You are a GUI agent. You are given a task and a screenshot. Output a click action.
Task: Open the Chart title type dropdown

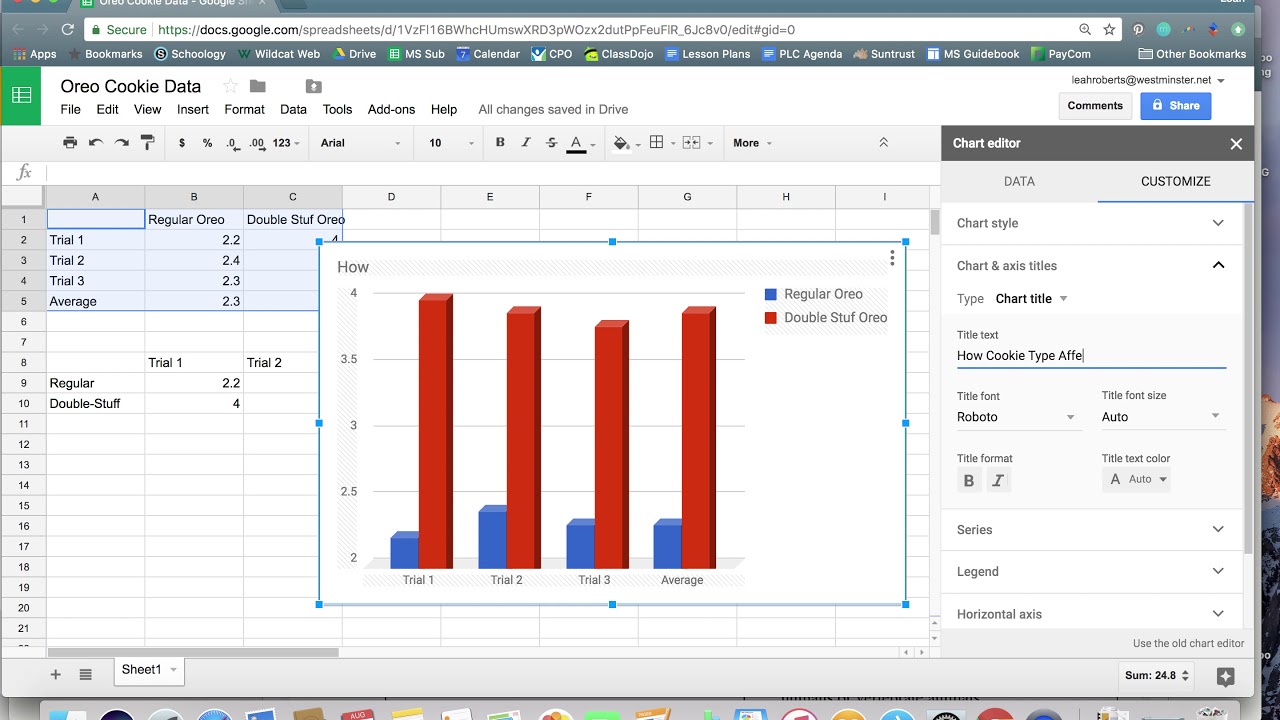1032,299
